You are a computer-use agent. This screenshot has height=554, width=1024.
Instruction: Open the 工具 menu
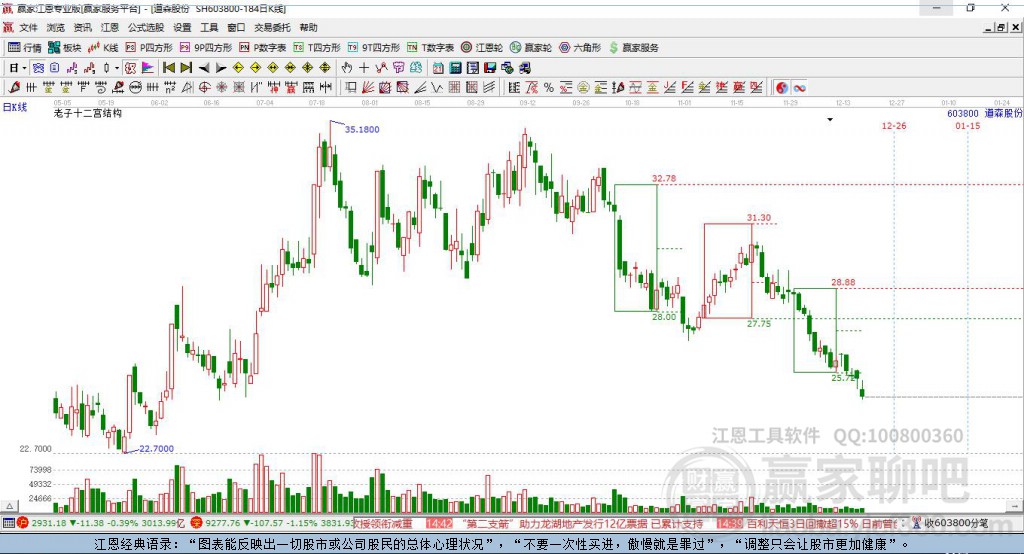click(209, 27)
